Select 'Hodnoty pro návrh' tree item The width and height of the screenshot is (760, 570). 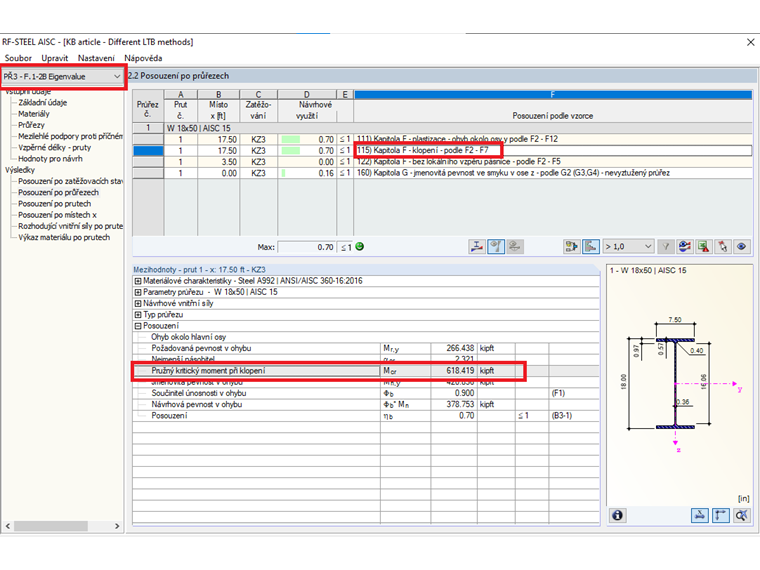(x=50, y=158)
